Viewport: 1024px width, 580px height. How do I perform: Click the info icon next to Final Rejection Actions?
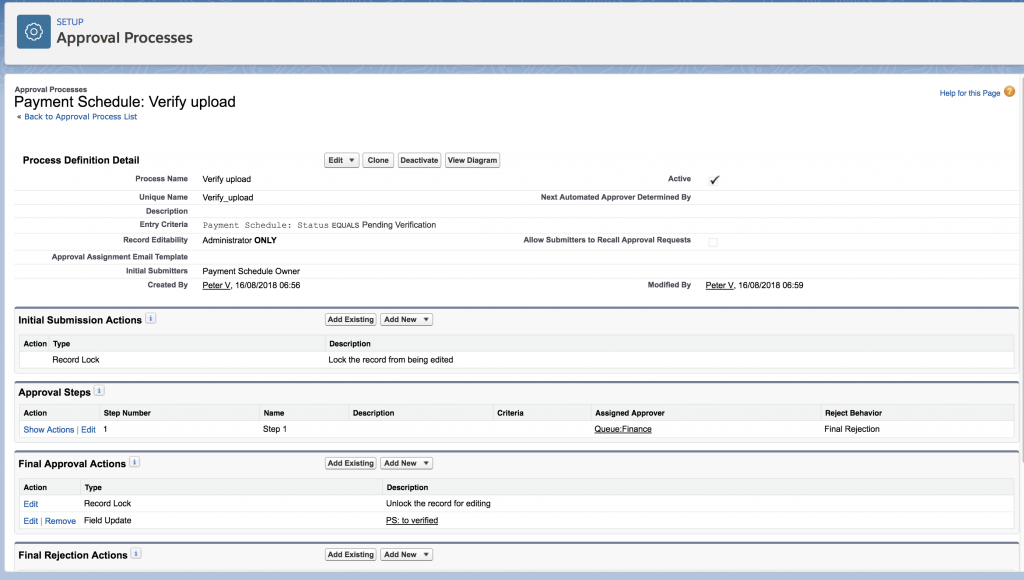point(138,555)
